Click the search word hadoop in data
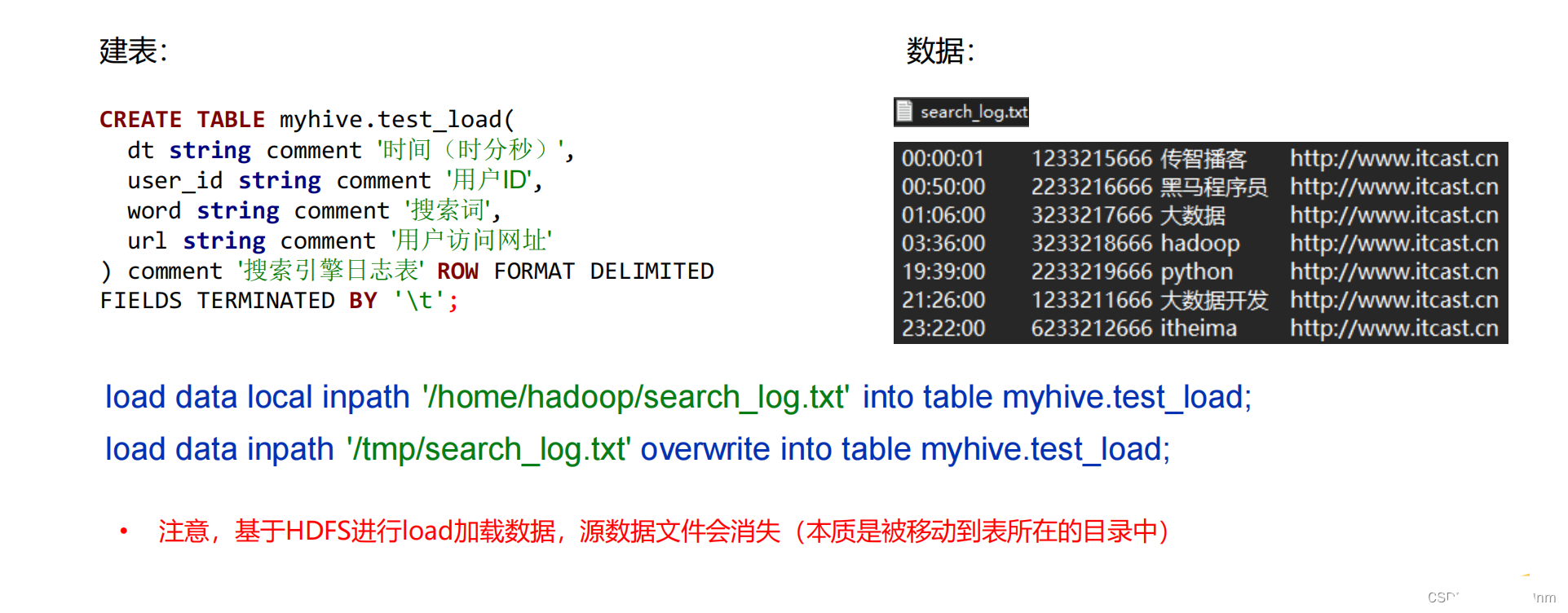Viewport: 1568px width, 613px height. (x=1200, y=244)
